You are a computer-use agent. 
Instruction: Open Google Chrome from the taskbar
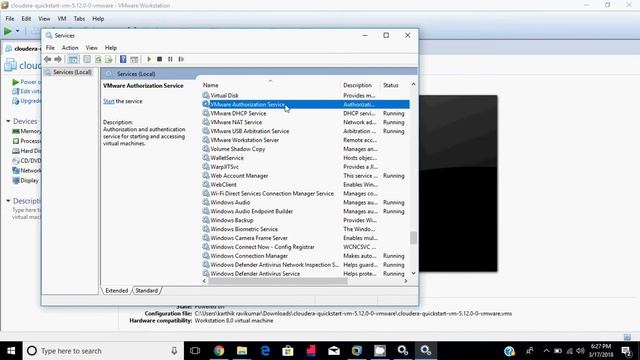pyautogui.click(x=219, y=351)
